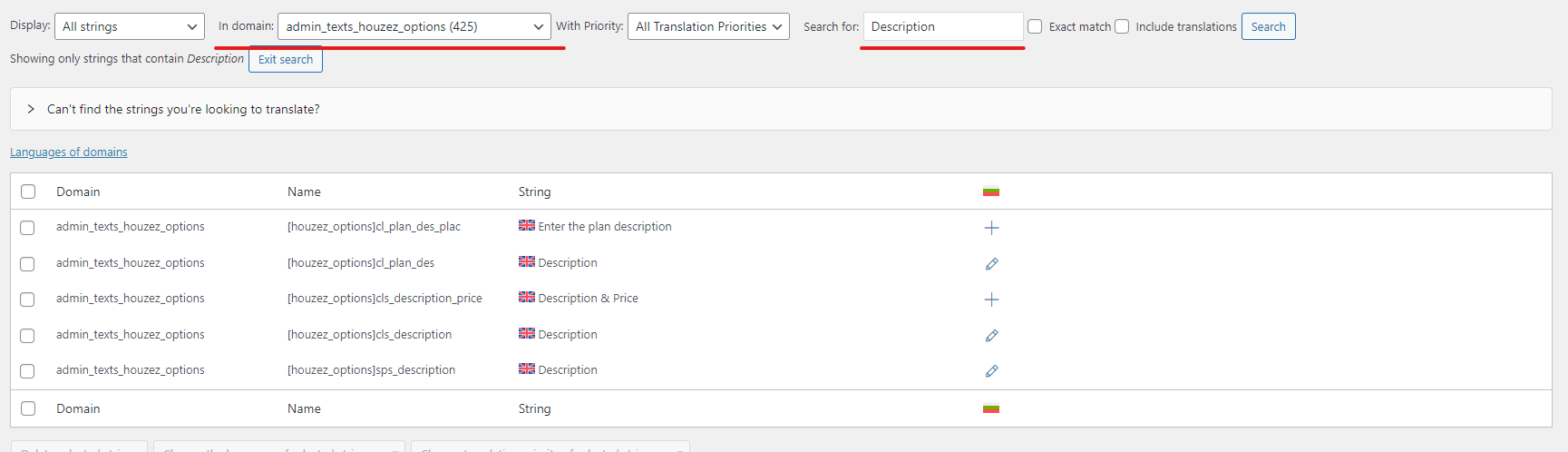
Task: Open the 'In domain' dropdown
Action: coord(414,26)
